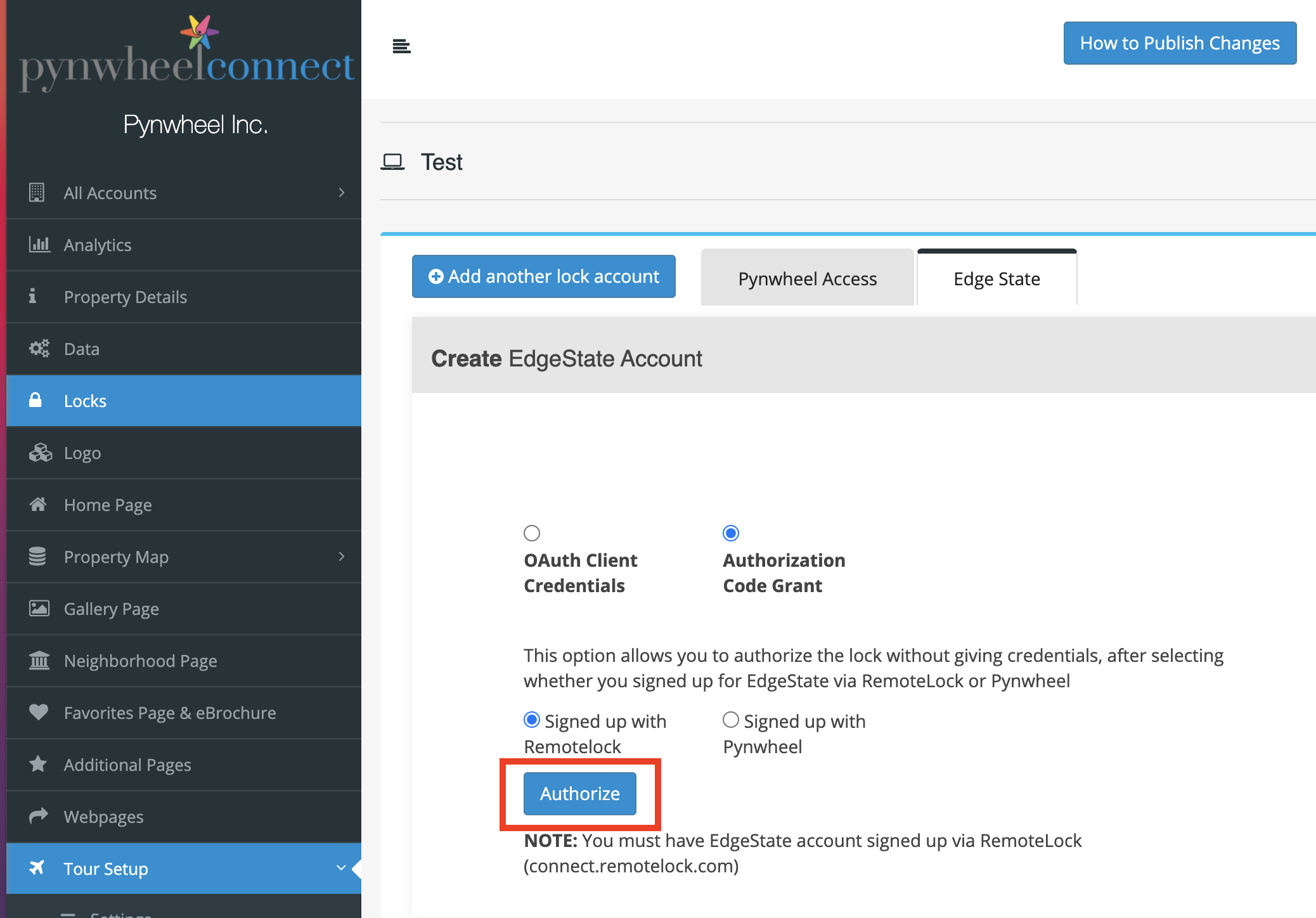1316x918 pixels.
Task: Collapse the Tour Setup section
Action: tap(341, 869)
